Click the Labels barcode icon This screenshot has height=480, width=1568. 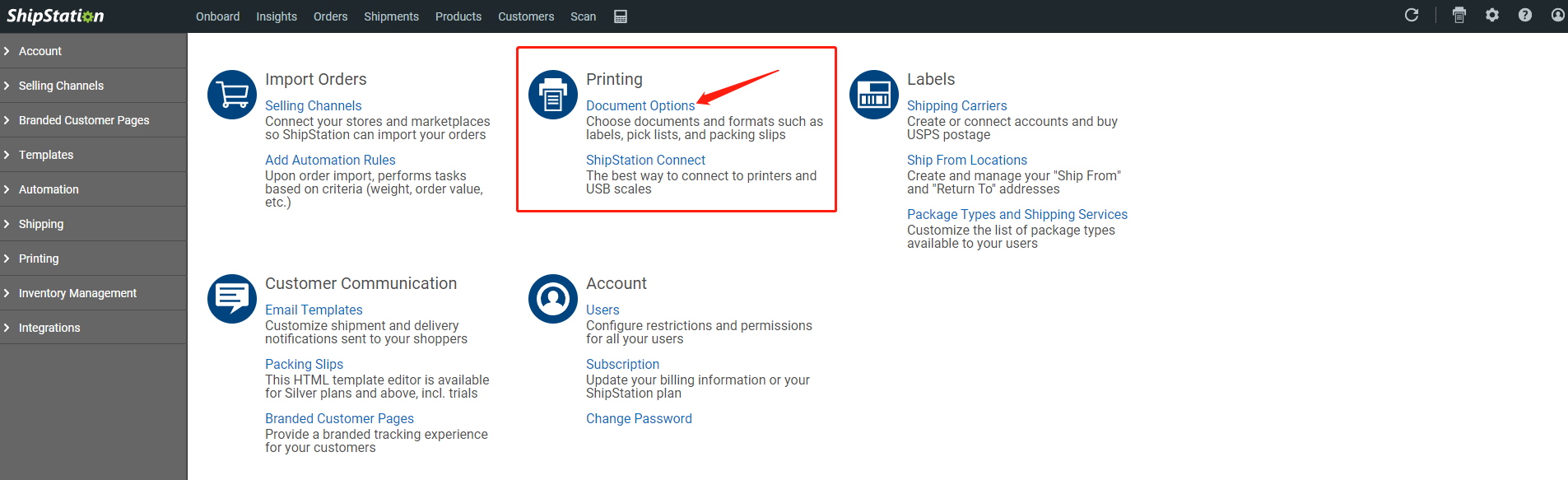pyautogui.click(x=874, y=95)
